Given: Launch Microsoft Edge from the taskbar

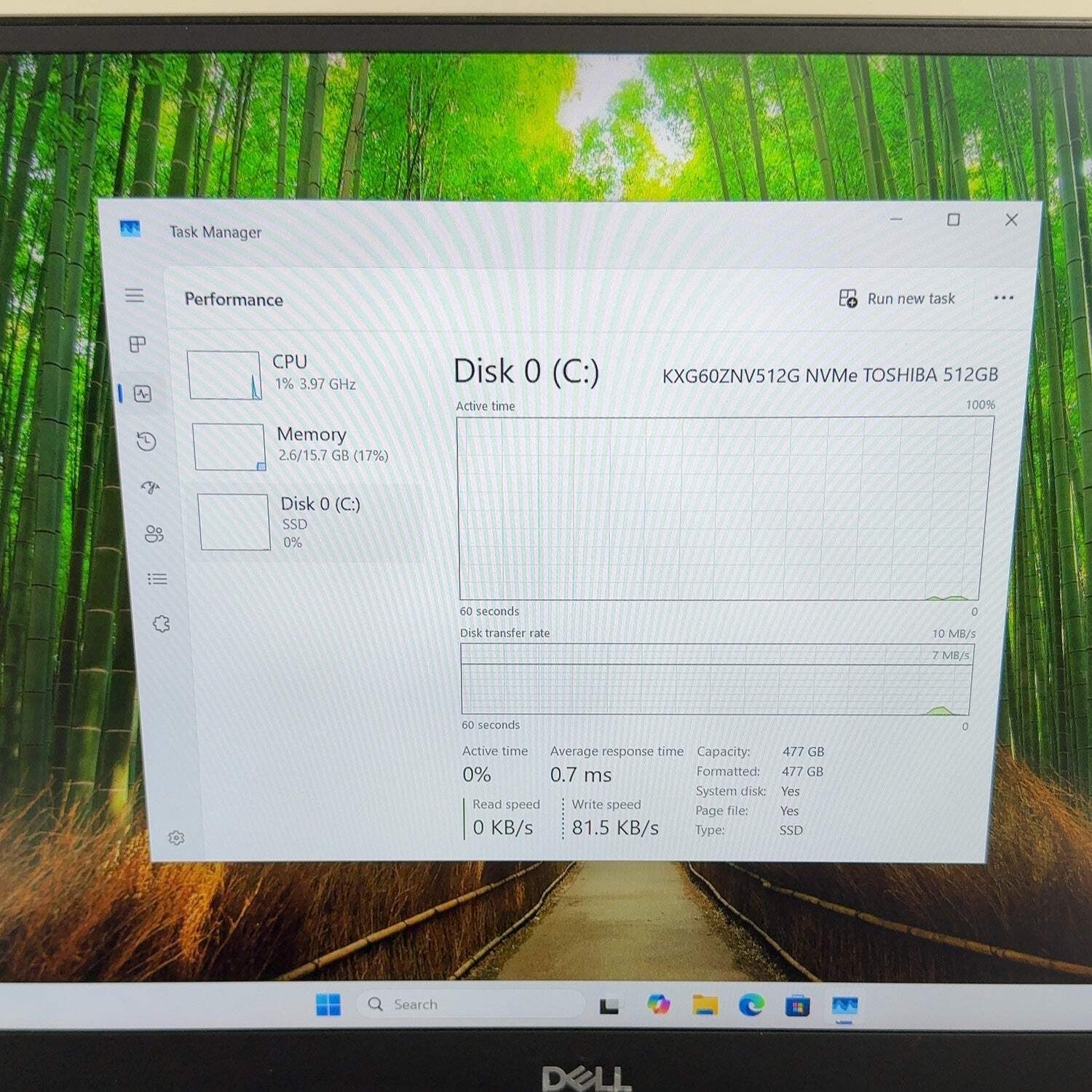Looking at the screenshot, I should (x=751, y=1005).
